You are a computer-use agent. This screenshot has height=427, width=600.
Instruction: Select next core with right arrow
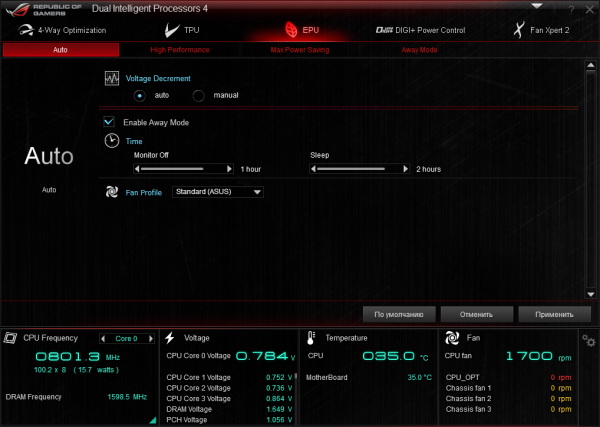pos(151,339)
